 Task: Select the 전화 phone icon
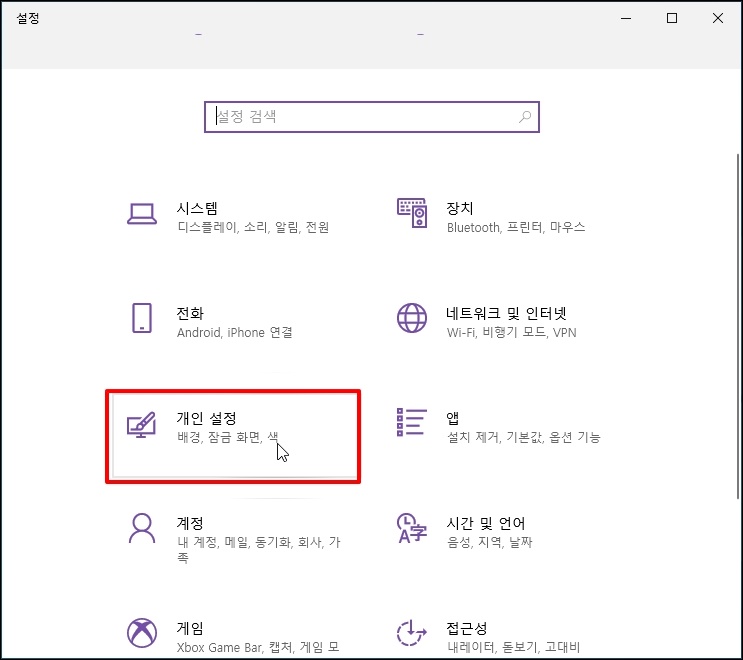(142, 318)
